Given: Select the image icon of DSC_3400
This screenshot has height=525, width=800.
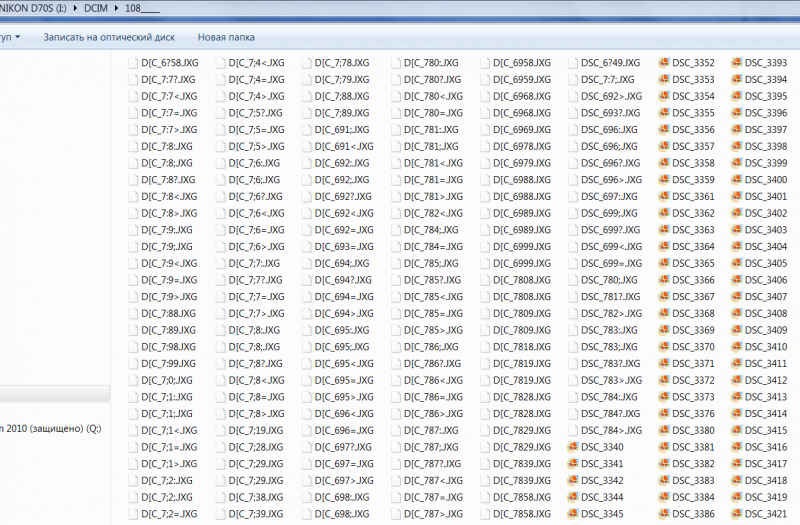Looking at the screenshot, I should pos(736,180).
